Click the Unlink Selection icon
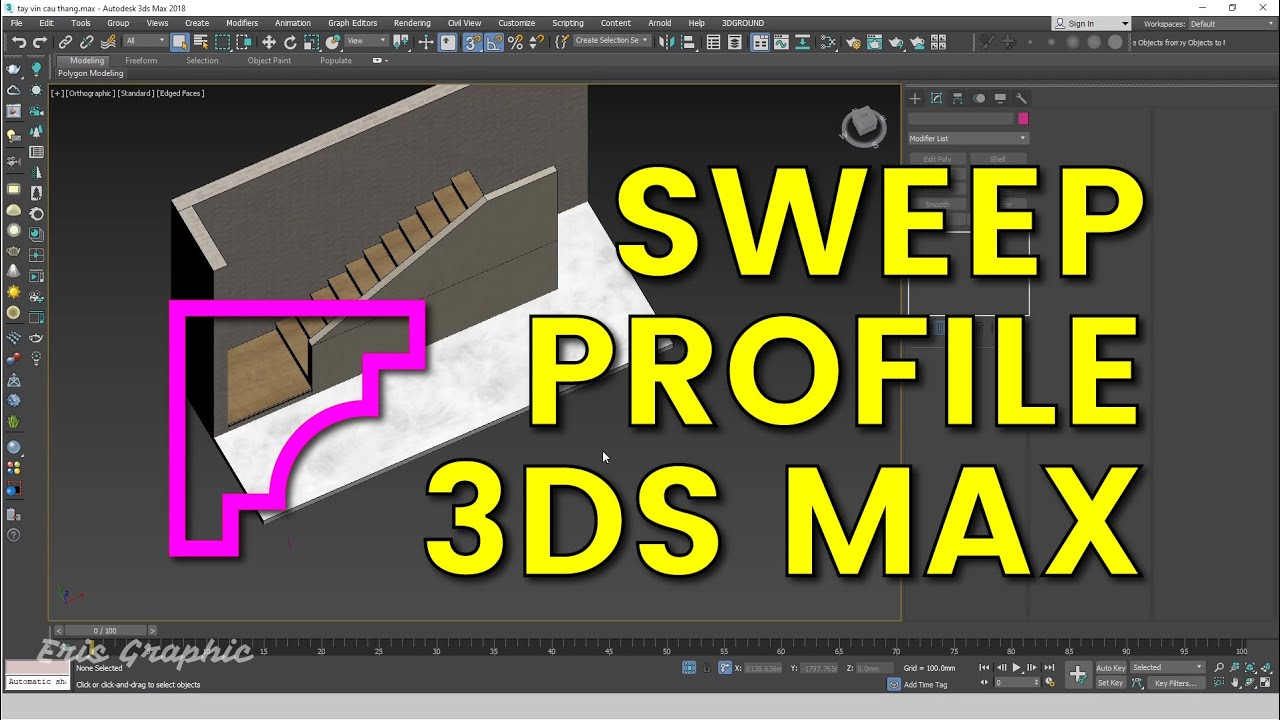The image size is (1280, 720). coord(87,42)
